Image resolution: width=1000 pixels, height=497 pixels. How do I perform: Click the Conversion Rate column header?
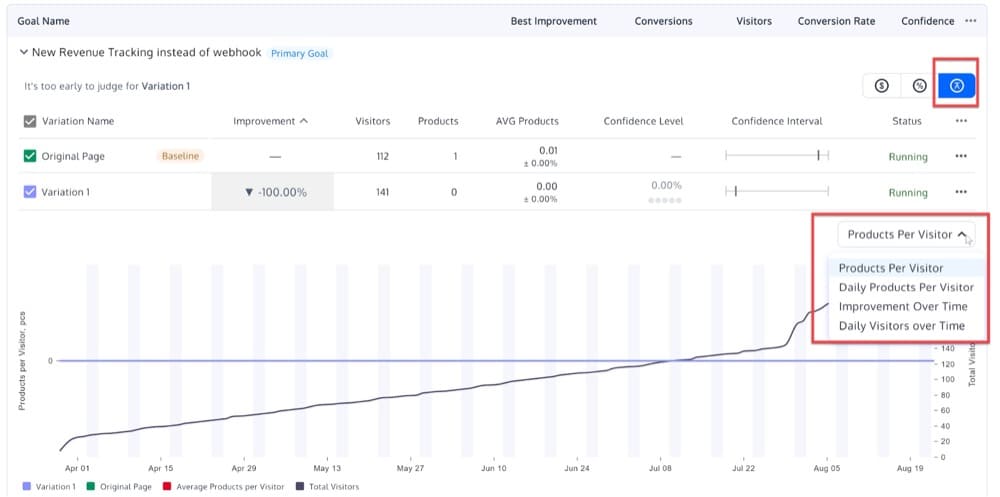click(x=836, y=21)
